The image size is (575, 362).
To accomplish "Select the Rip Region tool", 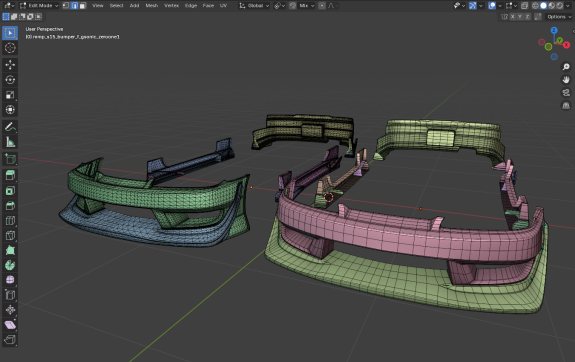I will coord(10,339).
